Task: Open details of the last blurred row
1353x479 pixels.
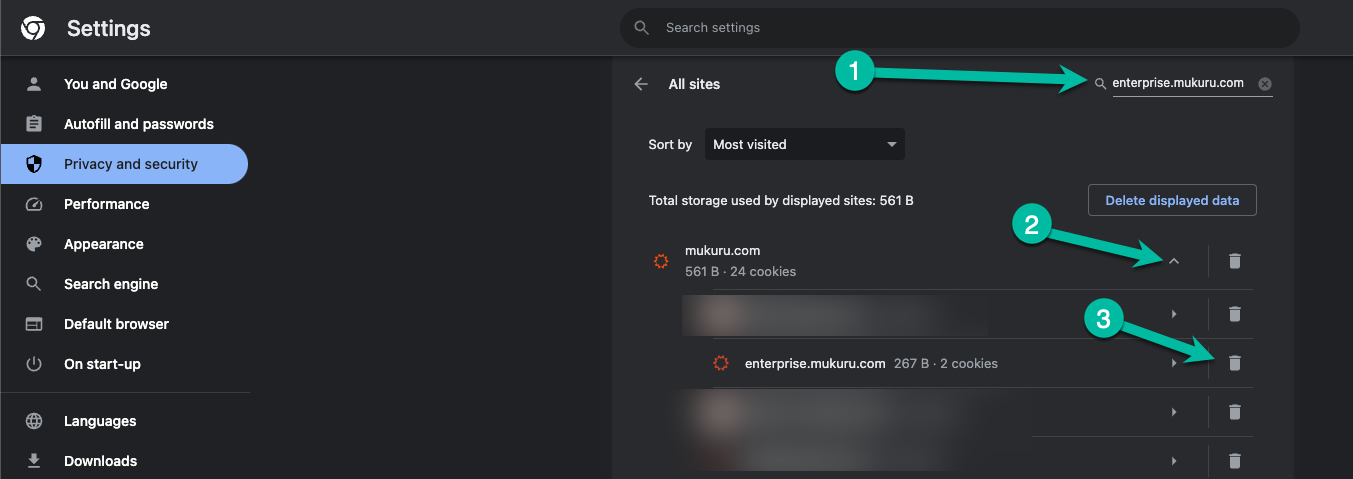Action: (1175, 461)
